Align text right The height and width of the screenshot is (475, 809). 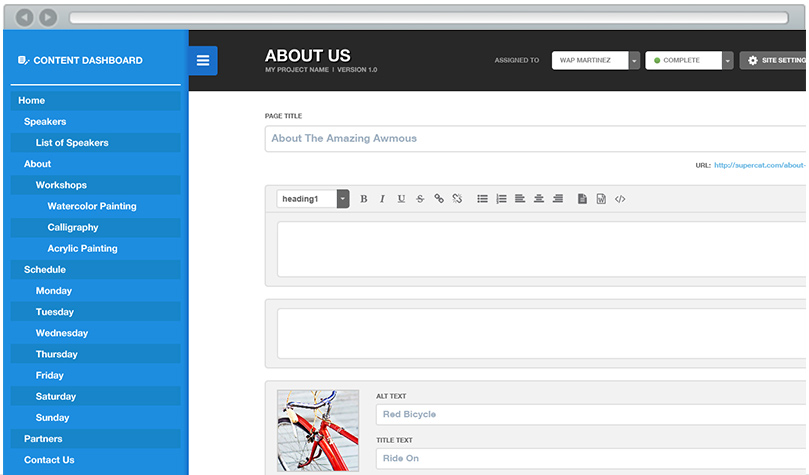(558, 199)
